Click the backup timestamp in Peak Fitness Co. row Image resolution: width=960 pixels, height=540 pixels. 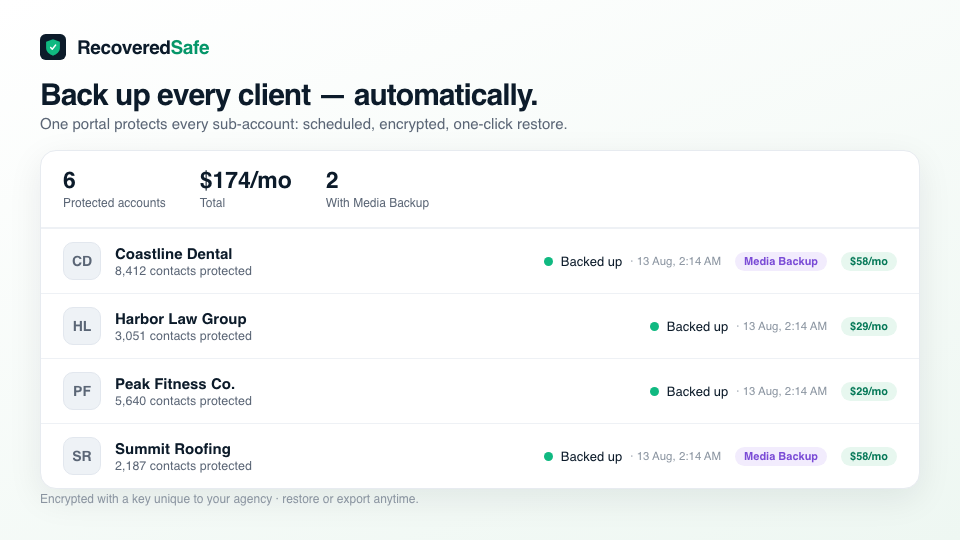click(784, 391)
